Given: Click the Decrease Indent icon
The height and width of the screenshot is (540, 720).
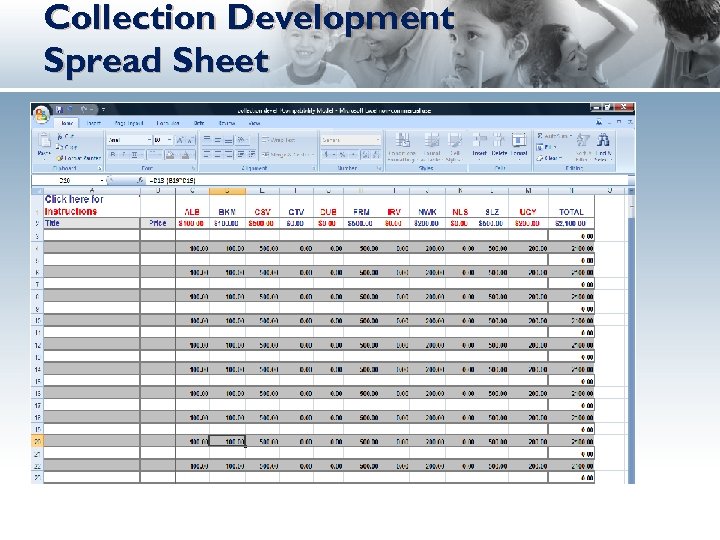Looking at the screenshot, I should tap(241, 154).
